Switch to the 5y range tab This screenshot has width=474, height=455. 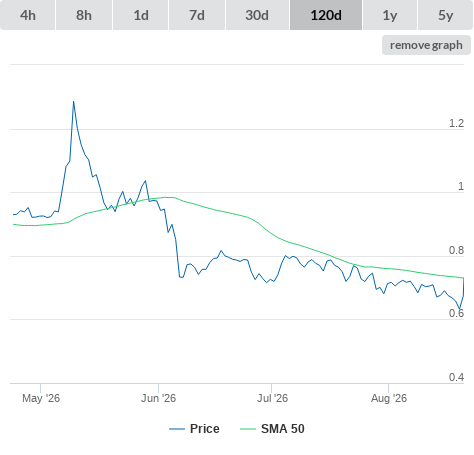coord(445,15)
